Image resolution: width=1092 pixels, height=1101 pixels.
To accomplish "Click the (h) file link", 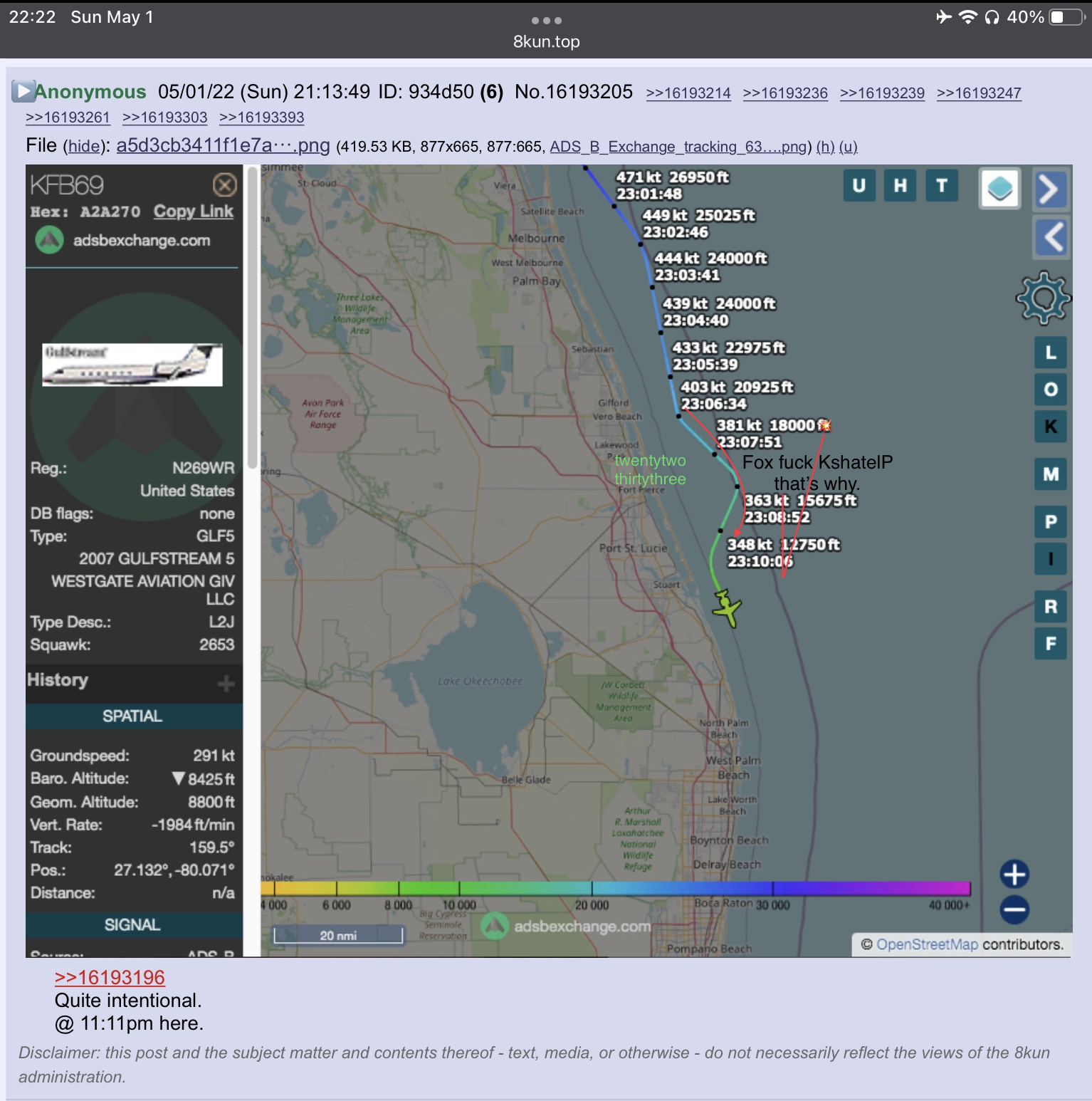I will click(x=825, y=147).
